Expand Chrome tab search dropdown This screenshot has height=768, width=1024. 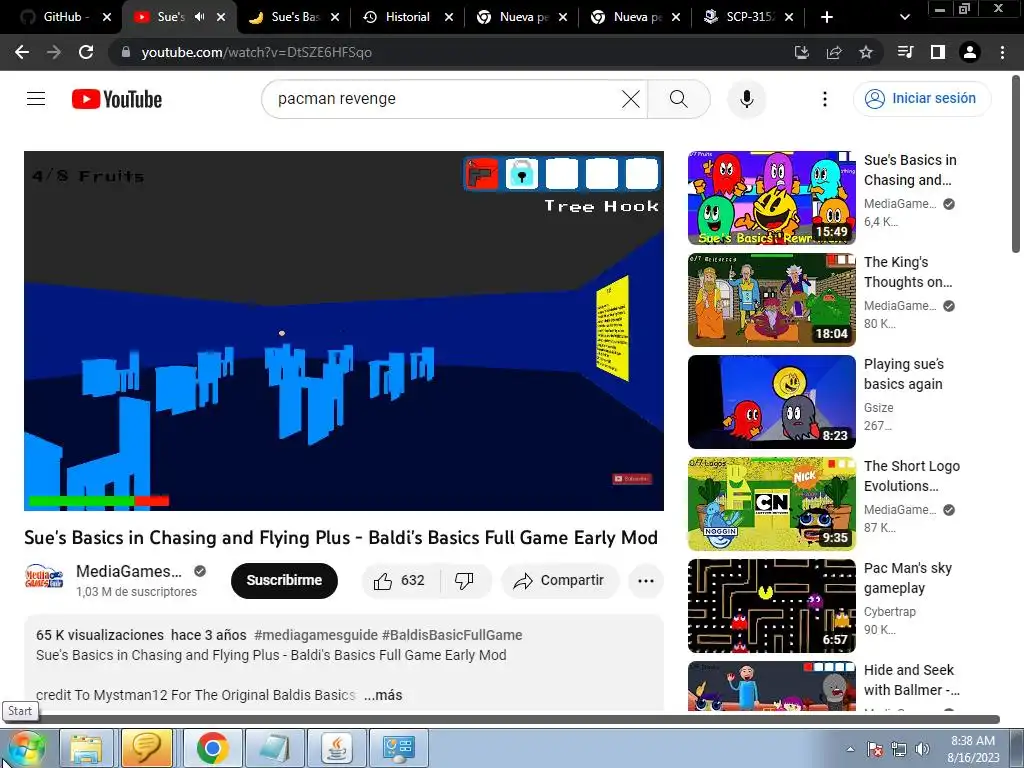904,17
